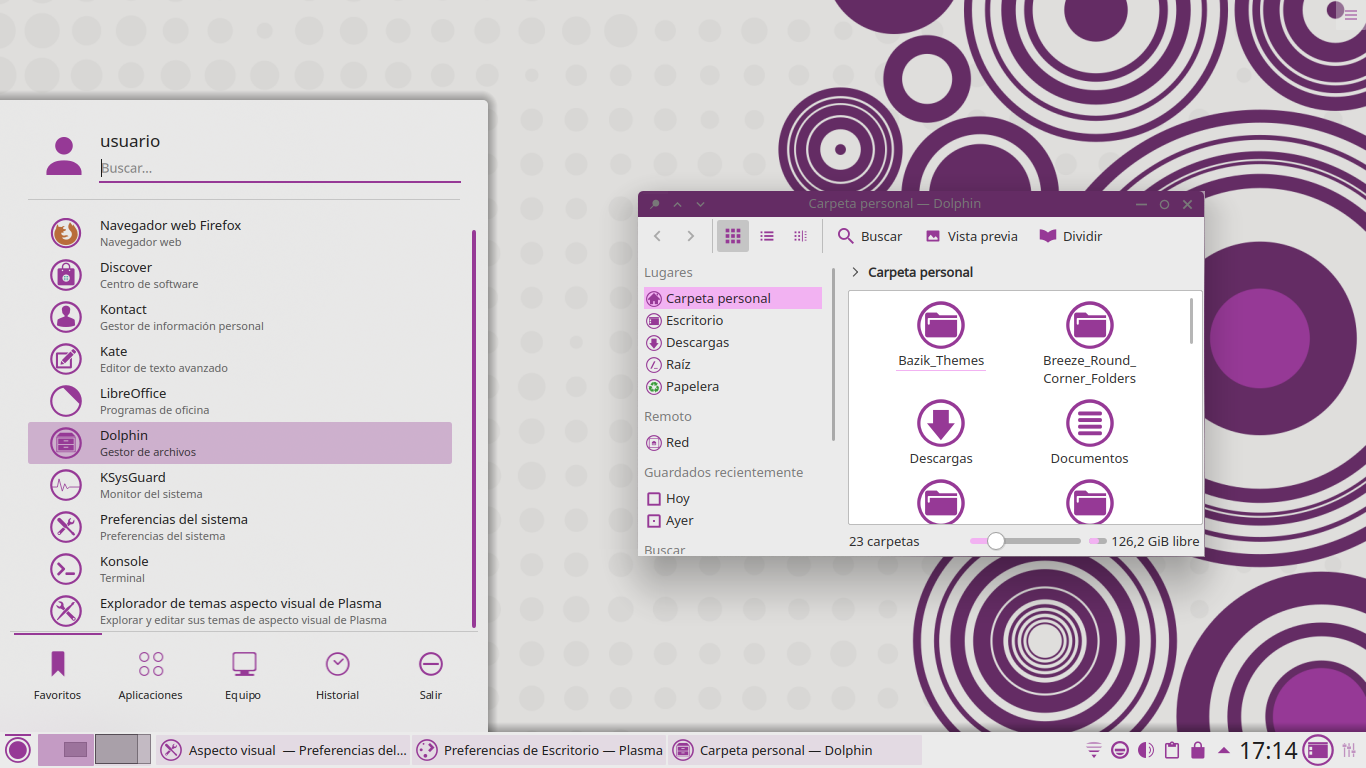Open Escritorio in Lugares panel
Viewport: 1366px width, 768px height.
coord(733,320)
